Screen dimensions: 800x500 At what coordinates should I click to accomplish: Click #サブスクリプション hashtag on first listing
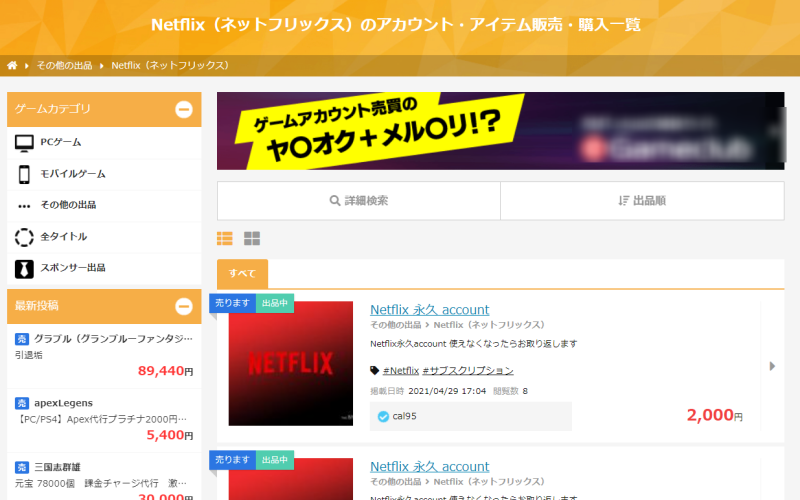point(468,371)
